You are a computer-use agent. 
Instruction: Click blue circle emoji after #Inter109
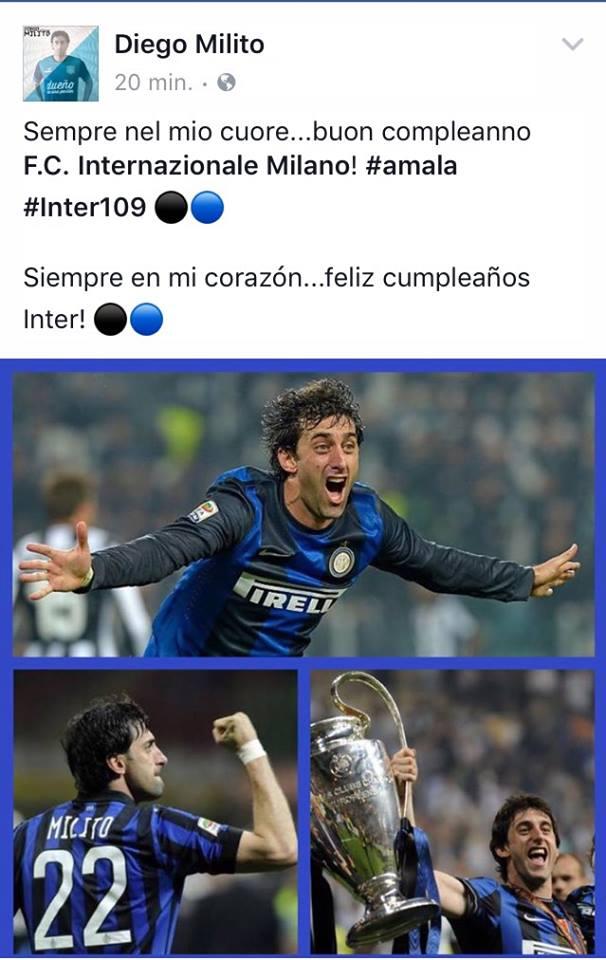[x=207, y=207]
